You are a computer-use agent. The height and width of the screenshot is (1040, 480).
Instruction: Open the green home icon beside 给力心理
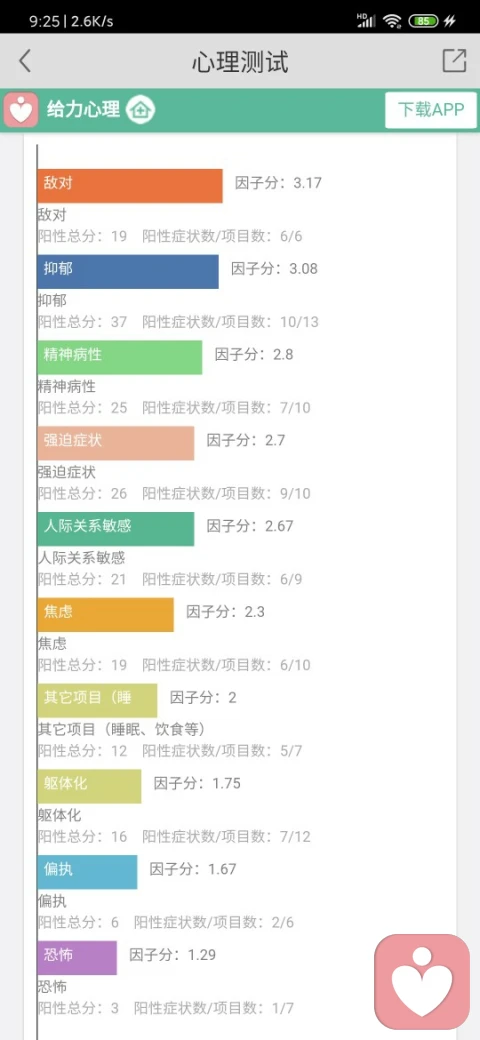coord(141,109)
